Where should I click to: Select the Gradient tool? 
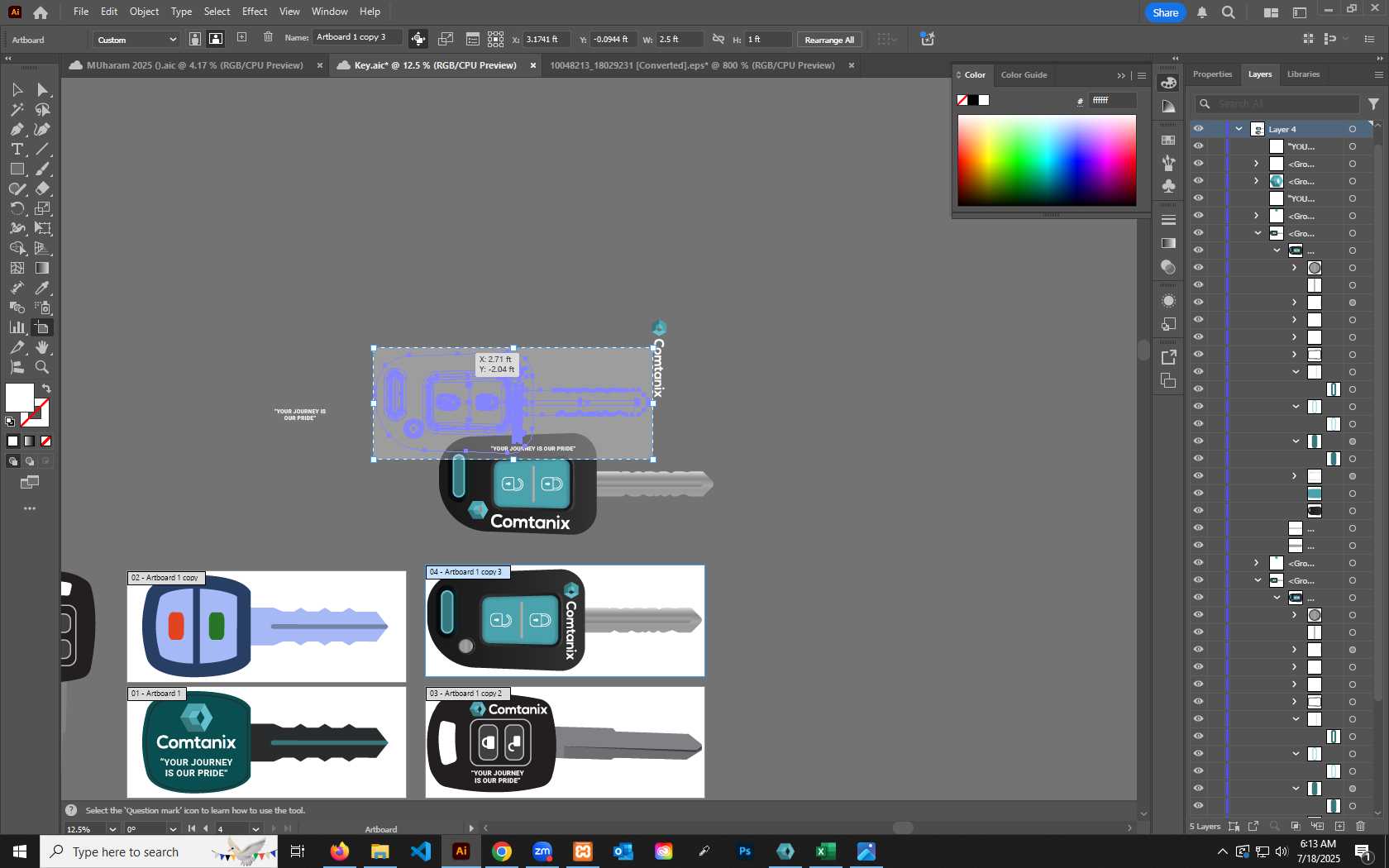pyautogui.click(x=42, y=268)
